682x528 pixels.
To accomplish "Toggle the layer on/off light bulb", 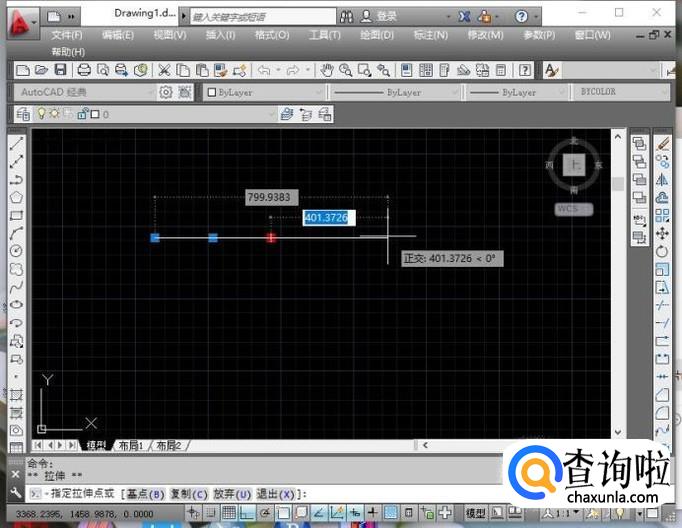I will click(42, 114).
